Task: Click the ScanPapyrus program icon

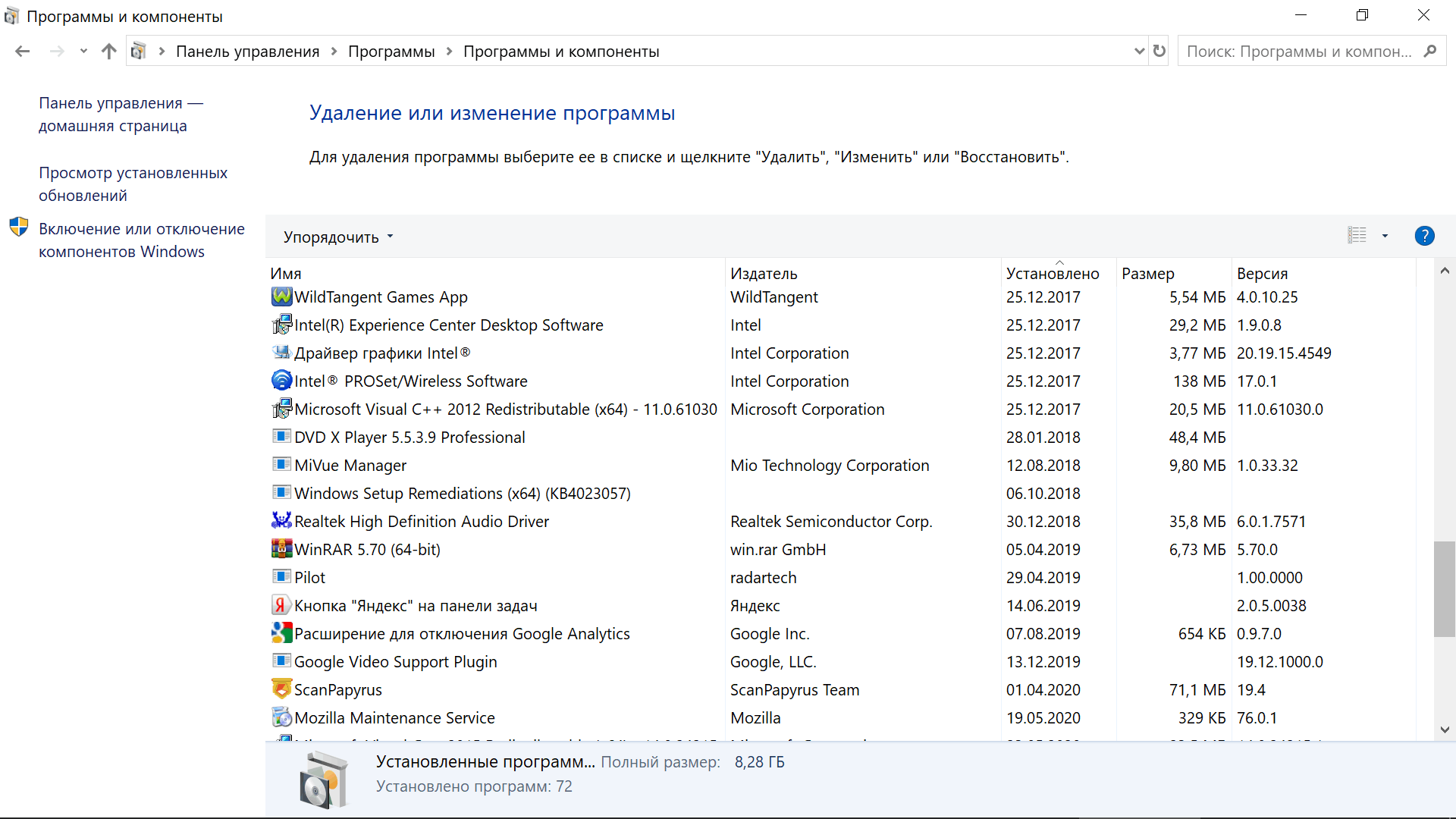Action: pos(281,689)
